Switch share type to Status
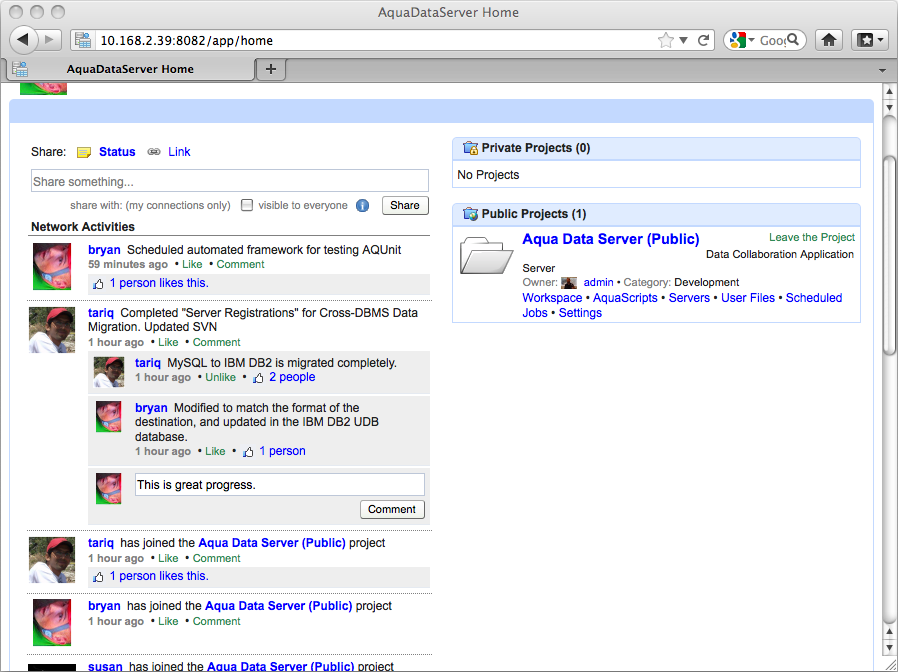Image resolution: width=898 pixels, height=672 pixels. click(x=117, y=152)
